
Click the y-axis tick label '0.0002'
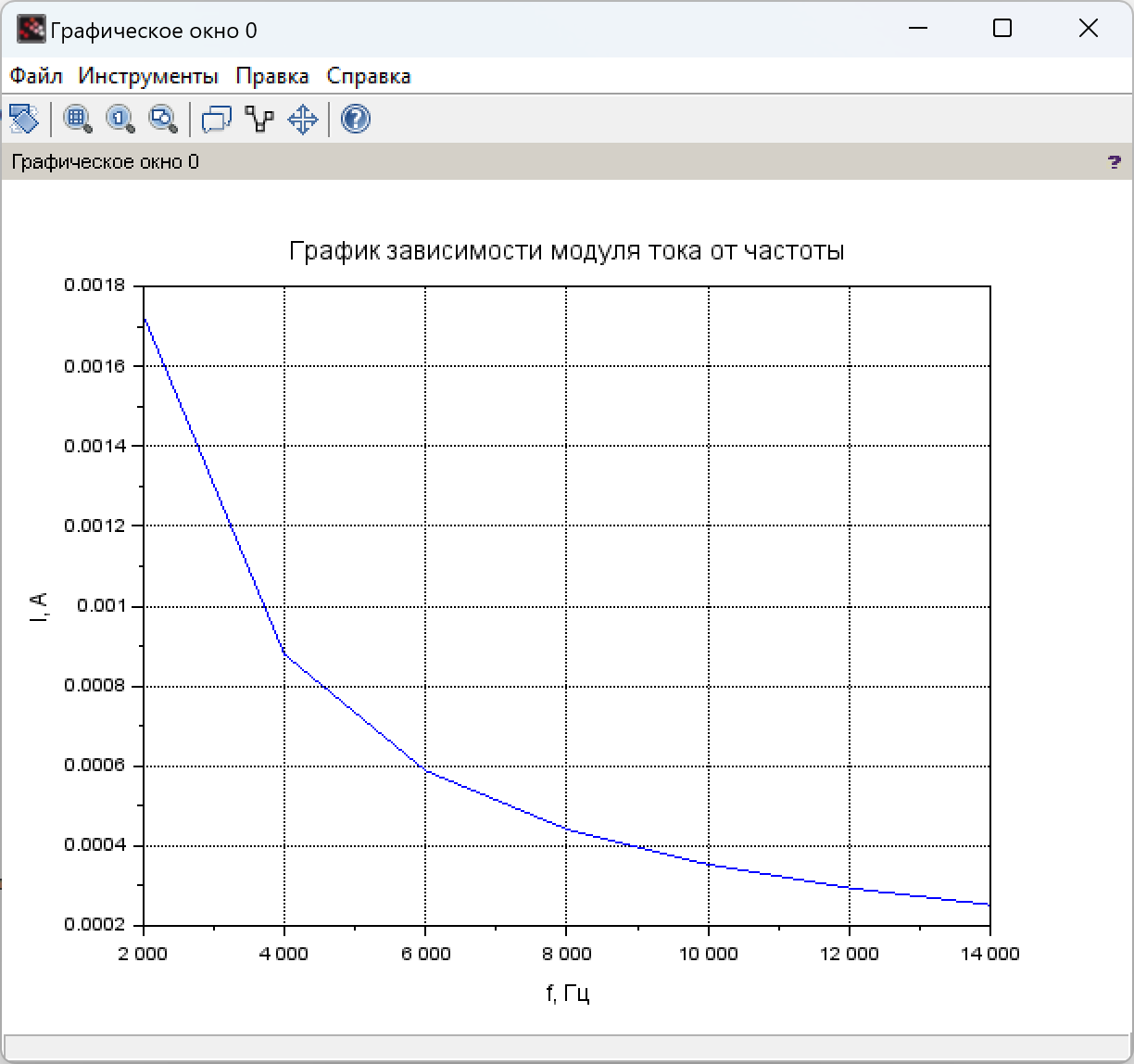(94, 926)
